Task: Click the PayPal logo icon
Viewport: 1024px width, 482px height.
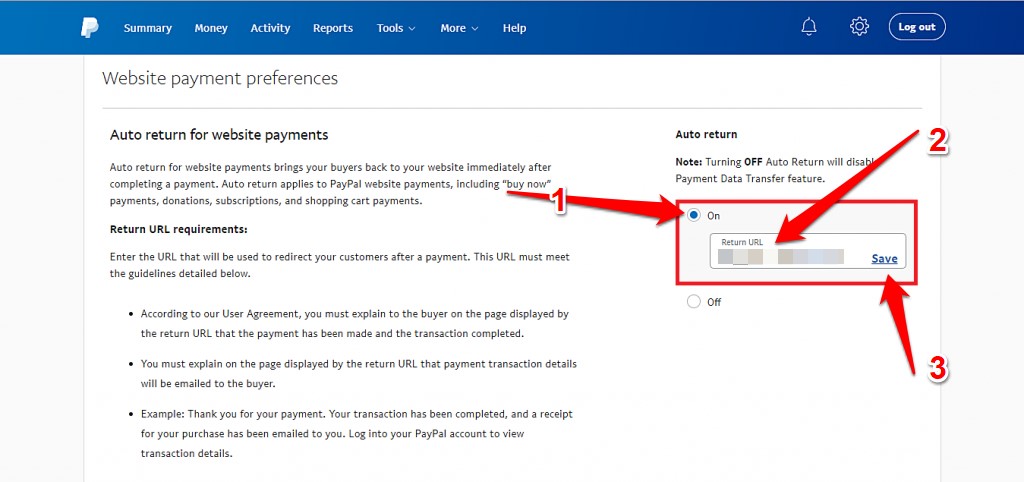Action: click(x=90, y=28)
